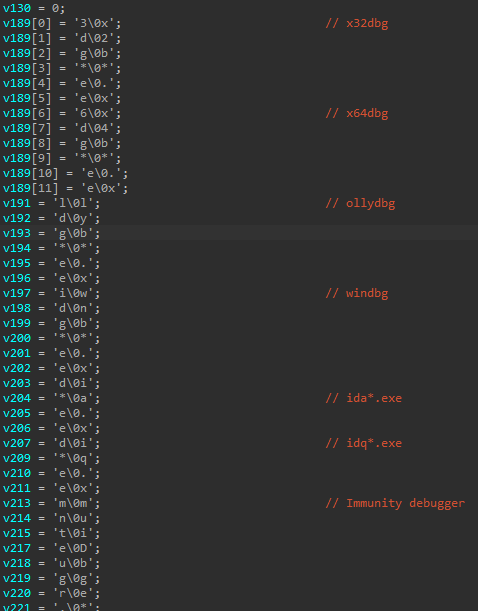Click variable v195
The image size is (478, 611).
click(x=17, y=263)
